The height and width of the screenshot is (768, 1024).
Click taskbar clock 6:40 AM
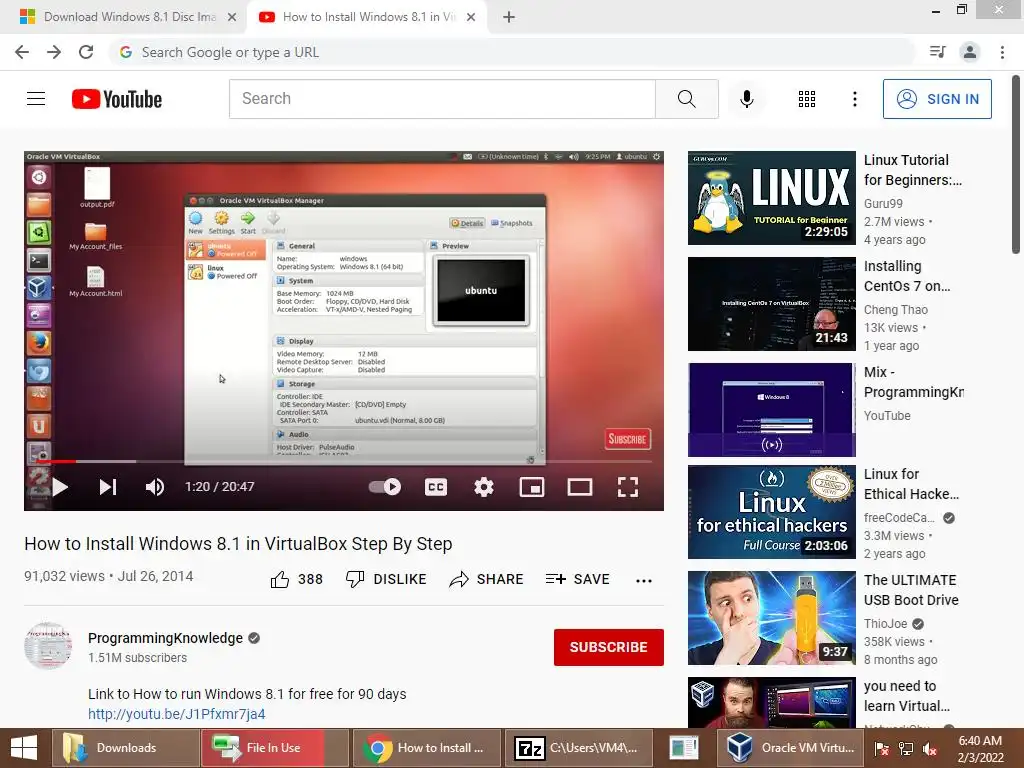(980, 741)
